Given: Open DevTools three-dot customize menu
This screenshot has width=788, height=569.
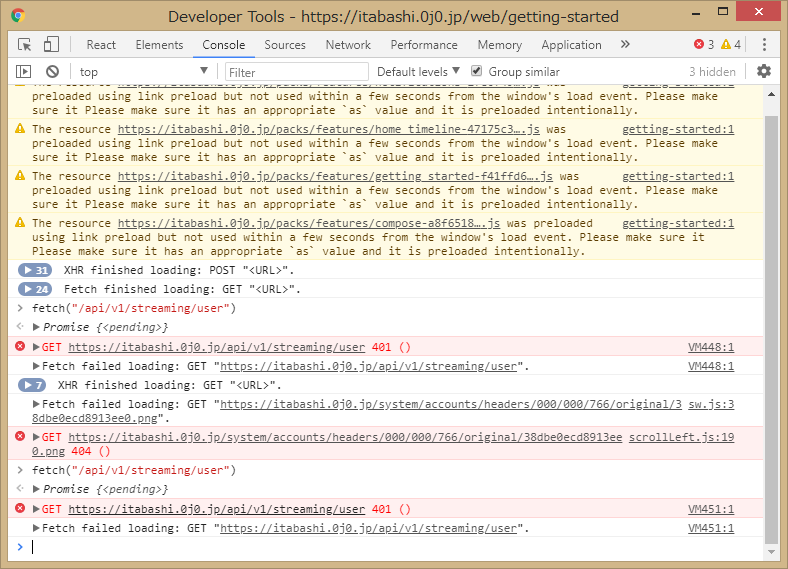Looking at the screenshot, I should (765, 45).
